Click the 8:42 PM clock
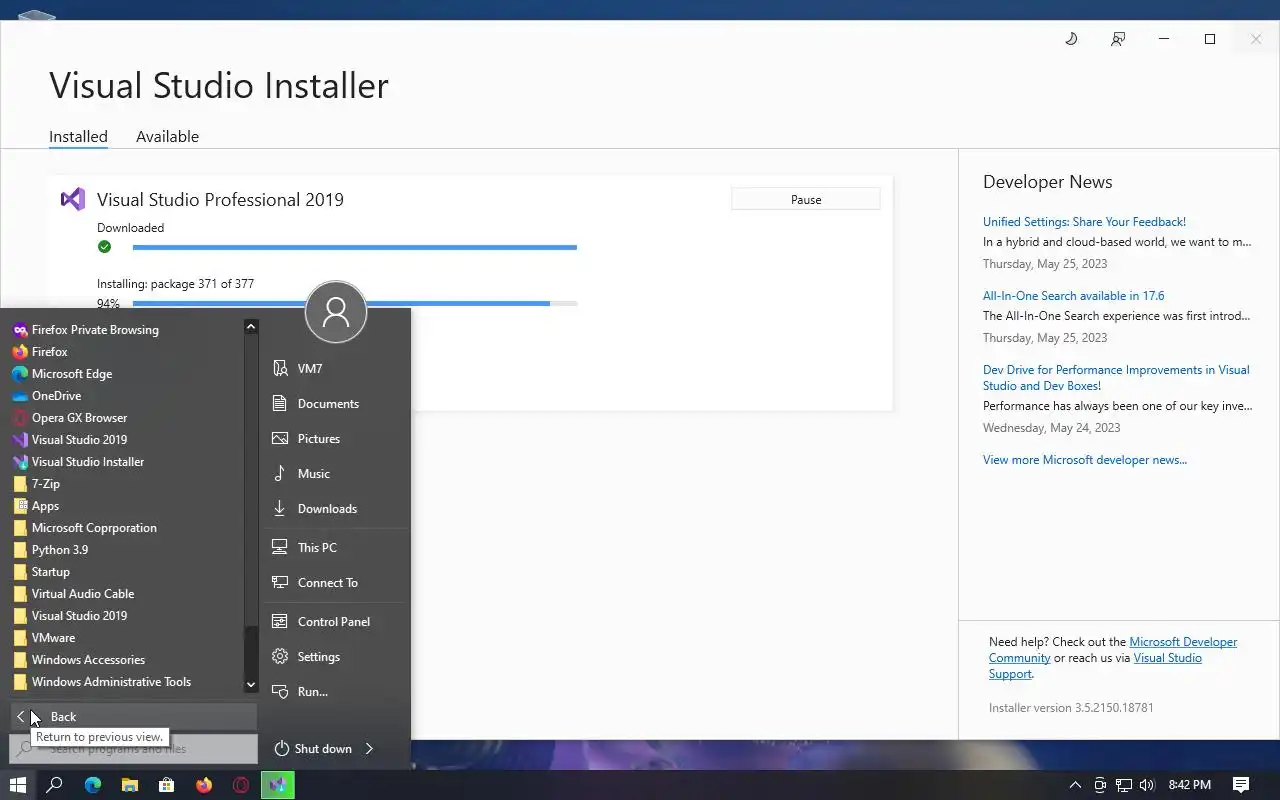This screenshot has height=800, width=1280. pyautogui.click(x=1190, y=785)
